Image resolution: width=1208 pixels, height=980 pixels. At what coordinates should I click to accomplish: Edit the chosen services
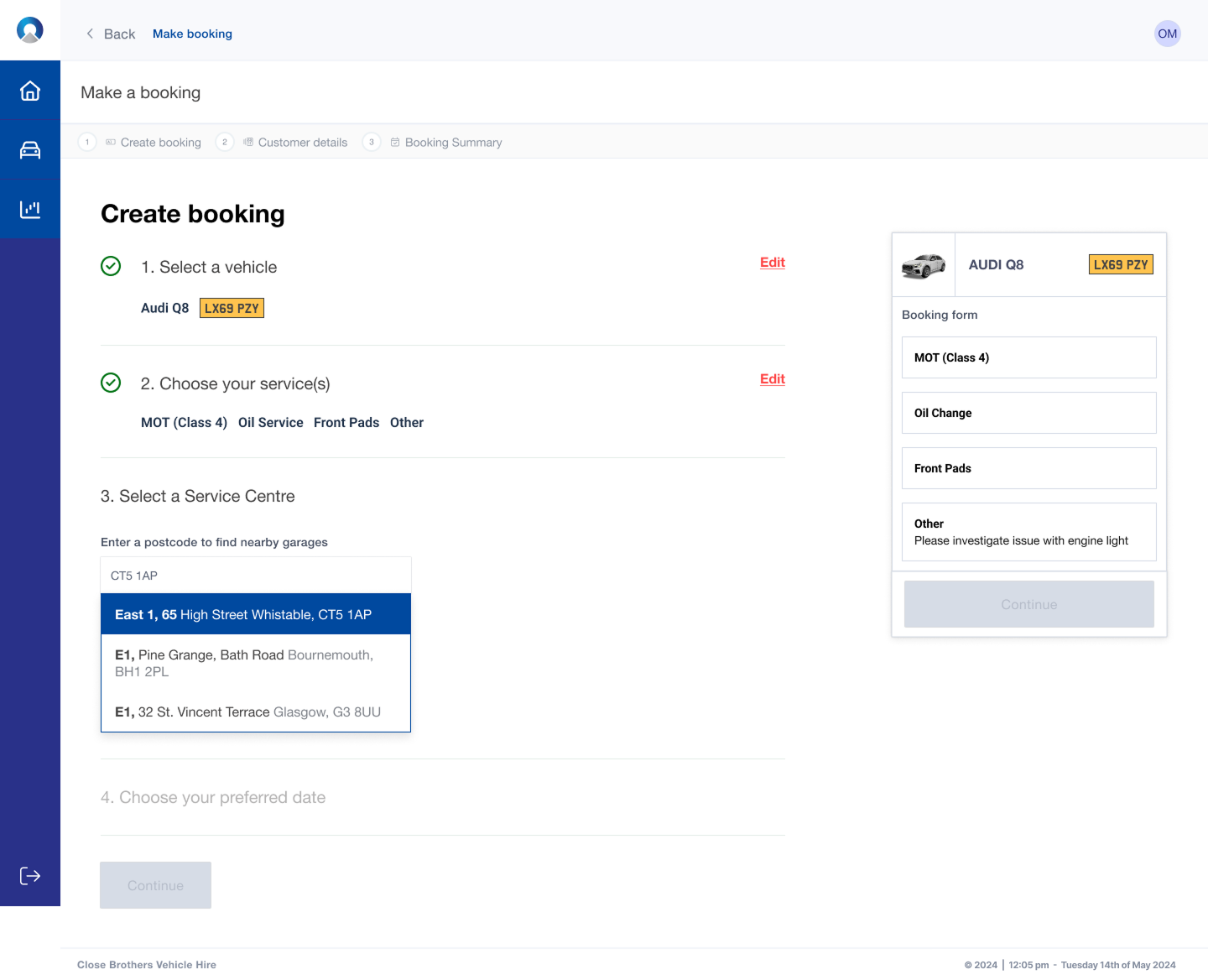[772, 379]
